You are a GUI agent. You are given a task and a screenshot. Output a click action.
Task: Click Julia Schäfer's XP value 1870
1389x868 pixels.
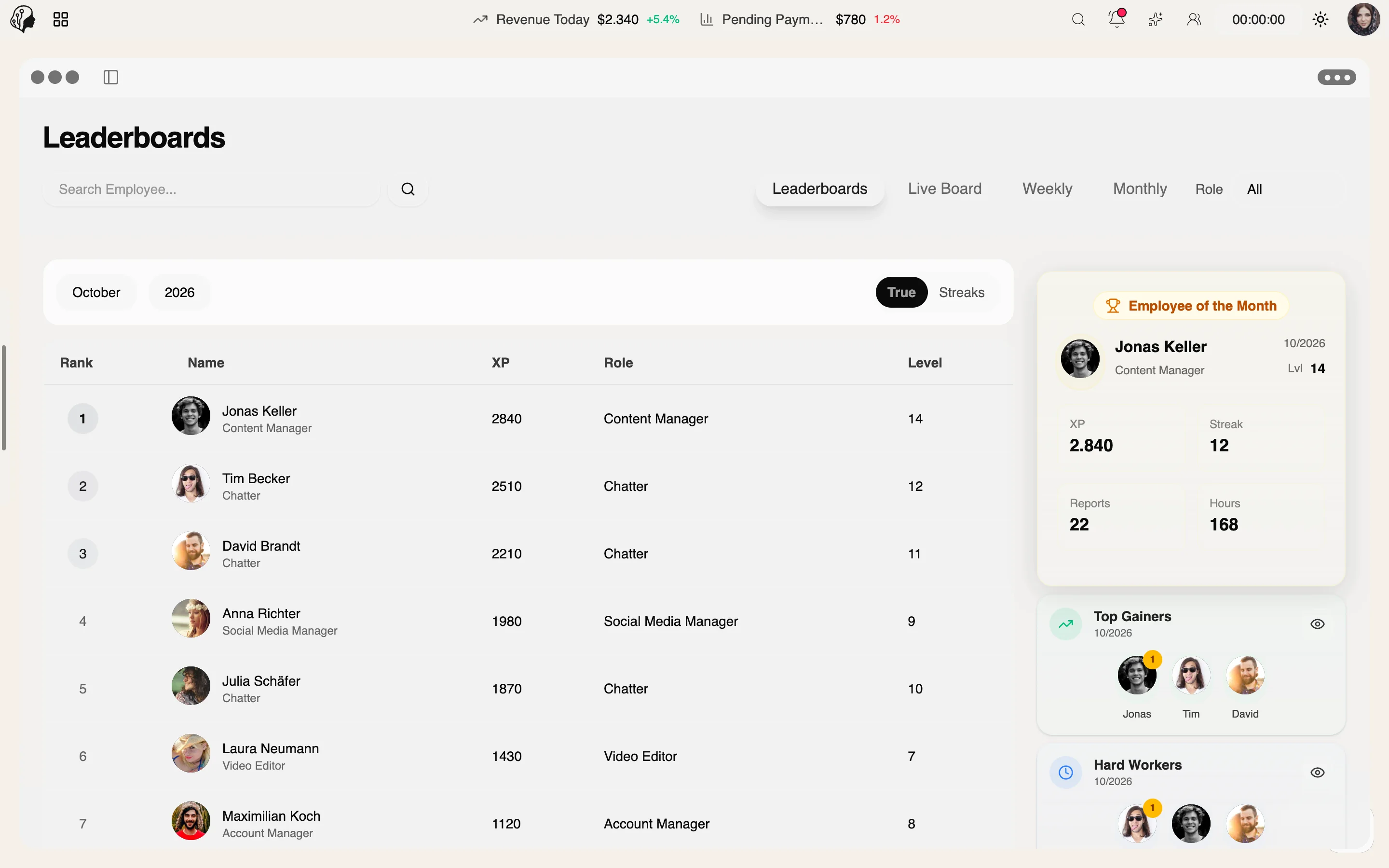[x=506, y=689]
